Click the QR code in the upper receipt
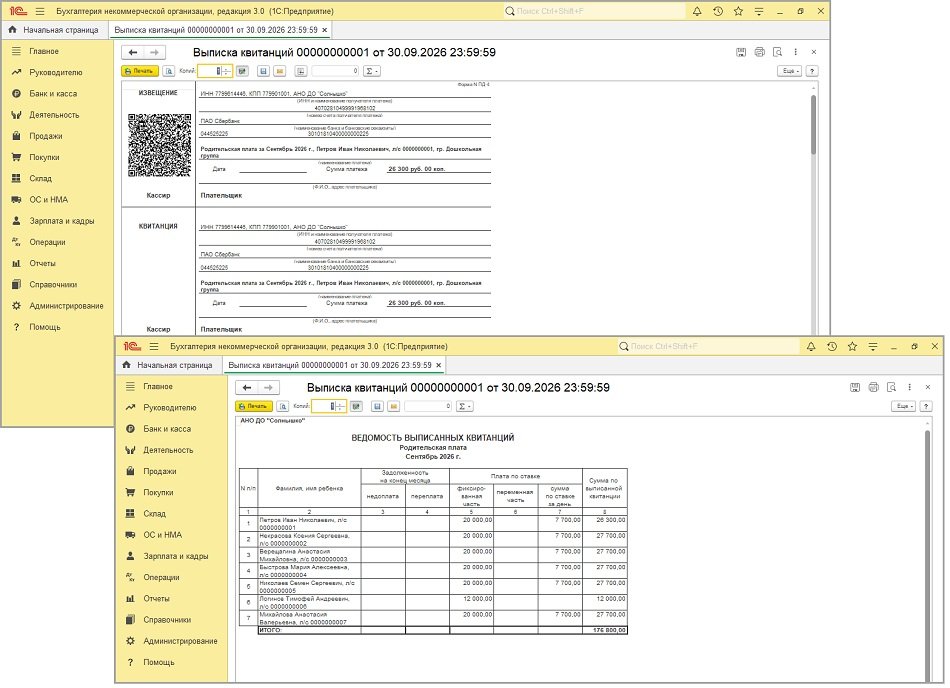 (x=159, y=145)
